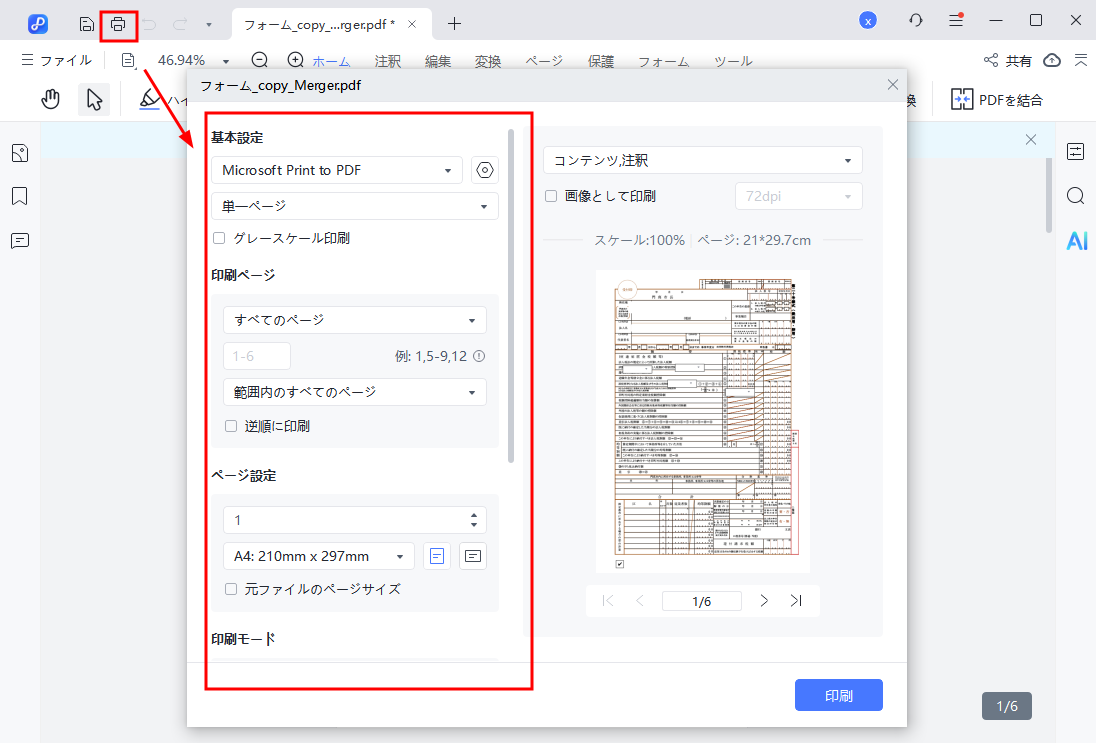Go to the next preview page arrow
This screenshot has width=1096, height=743.
pyautogui.click(x=763, y=600)
